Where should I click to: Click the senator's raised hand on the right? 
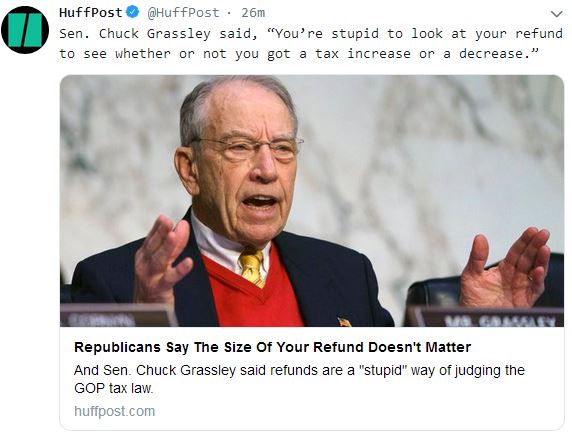(x=505, y=267)
